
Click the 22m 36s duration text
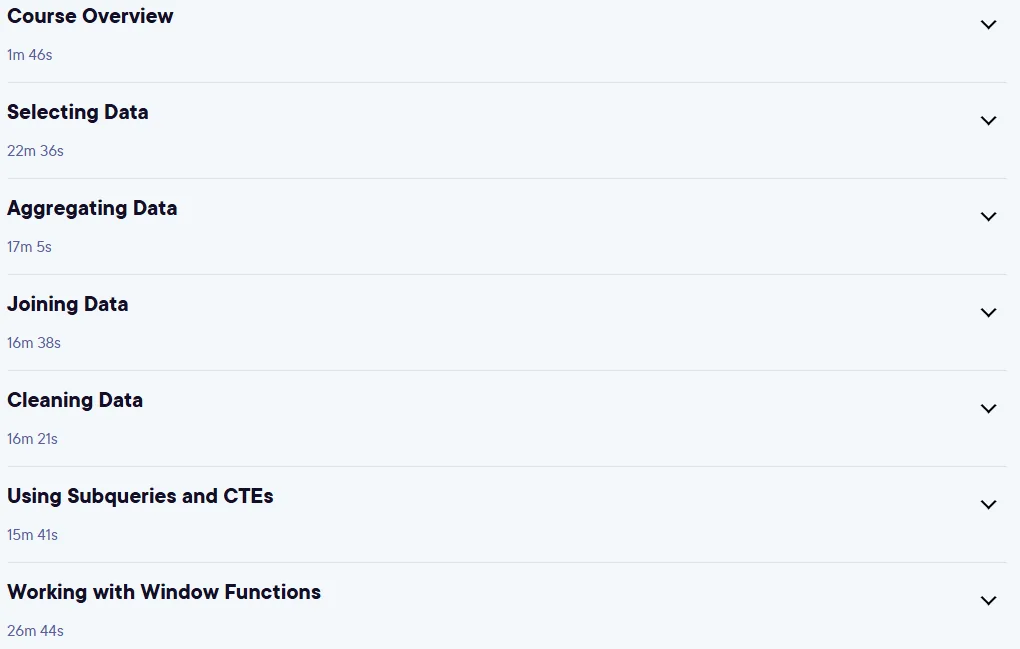(35, 151)
